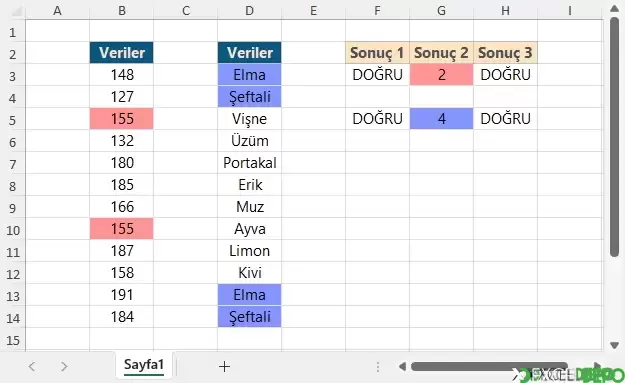Viewport: 625px width, 383px height.
Task: Select the Veriler header in column D
Action: (x=250, y=53)
